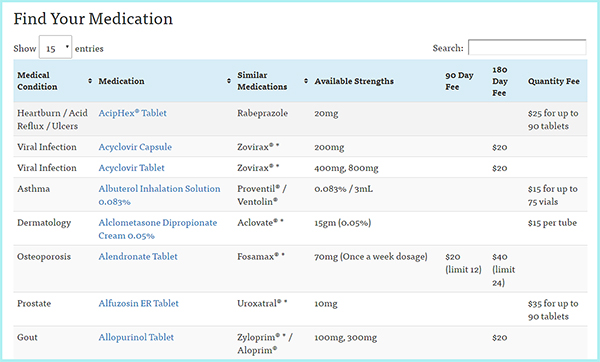This screenshot has height=362, width=600.
Task: Click the $40 (limit 24) fee cell
Action: (504, 269)
